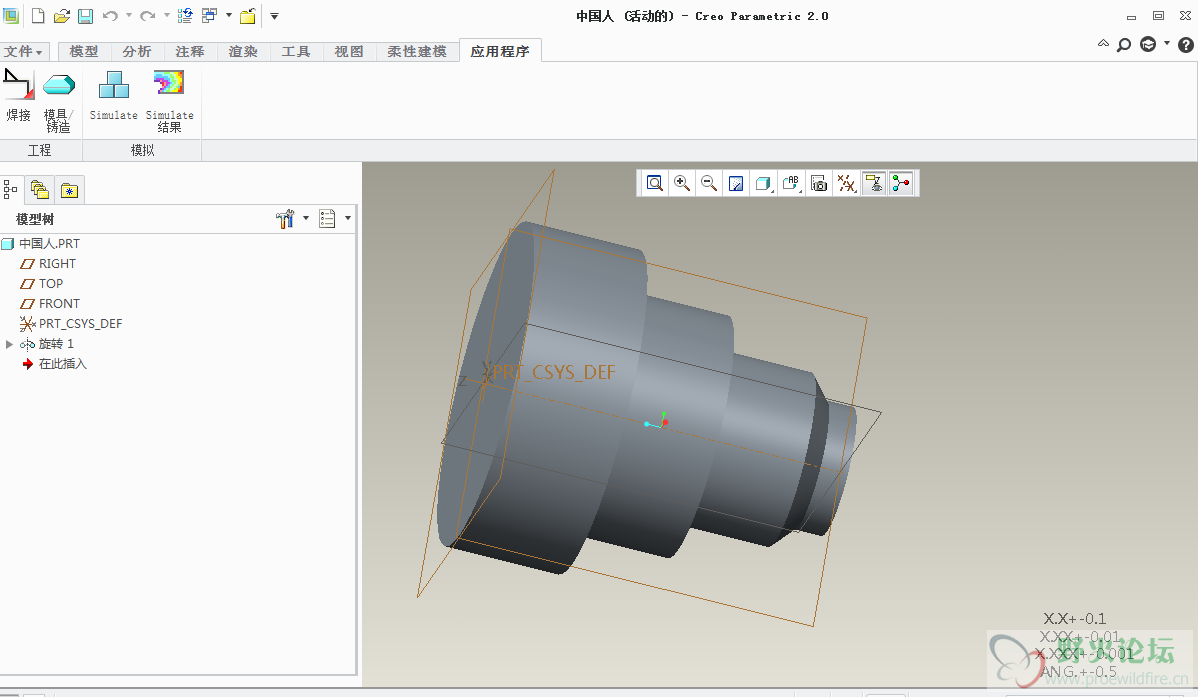Open the redo history dropdown arrow
Screen dimensions: 1198x697
point(166,15)
